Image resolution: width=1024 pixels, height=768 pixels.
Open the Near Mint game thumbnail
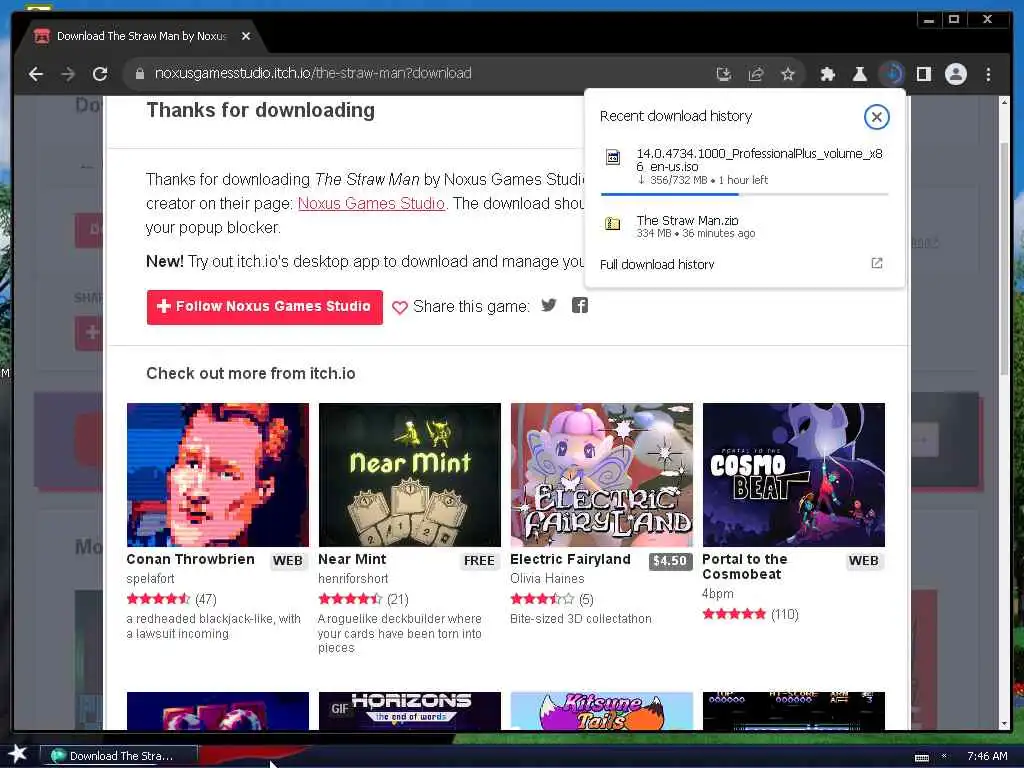(409, 475)
